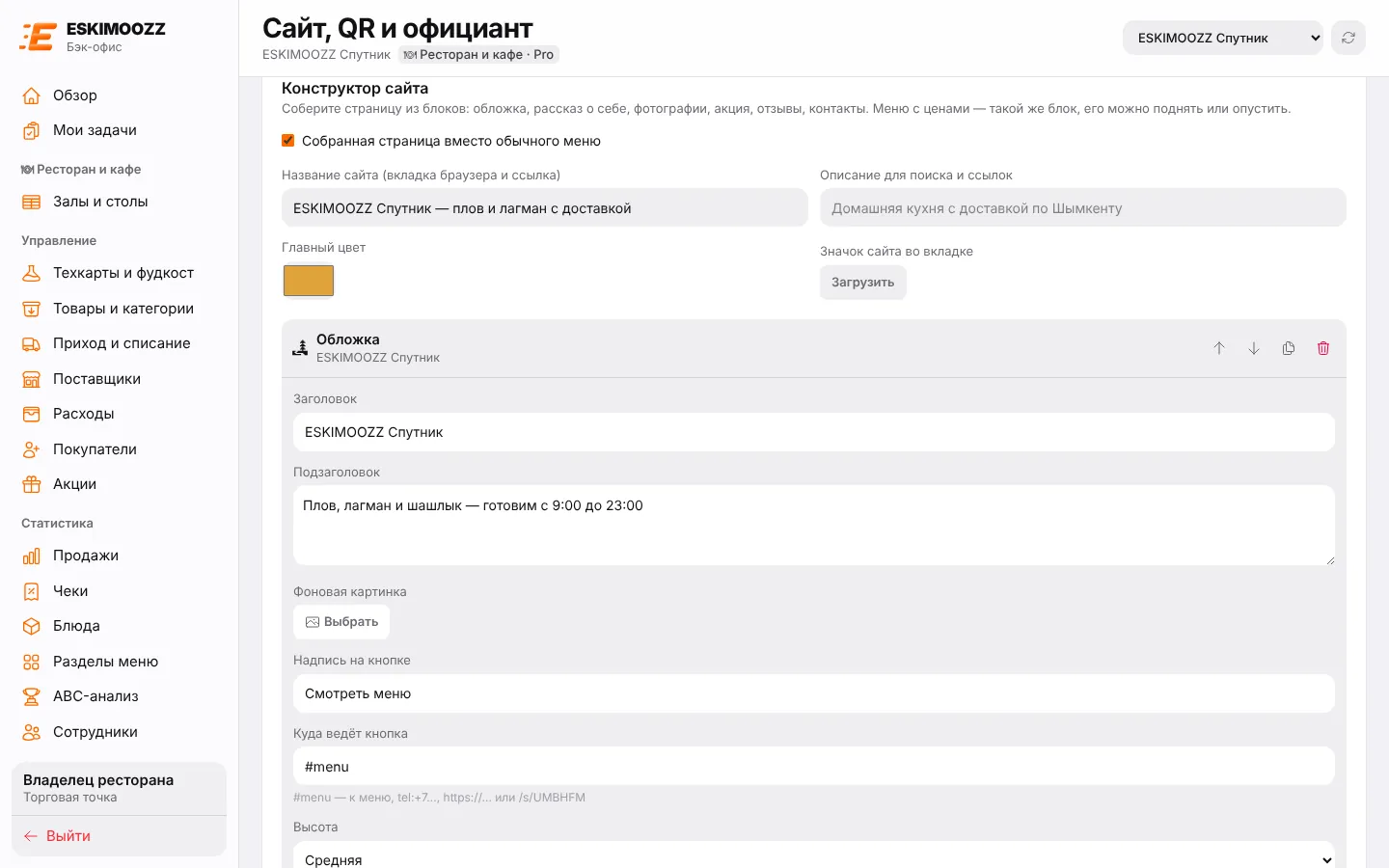The height and width of the screenshot is (868, 1389).
Task: Move the Обложка block down
Action: [x=1254, y=348]
